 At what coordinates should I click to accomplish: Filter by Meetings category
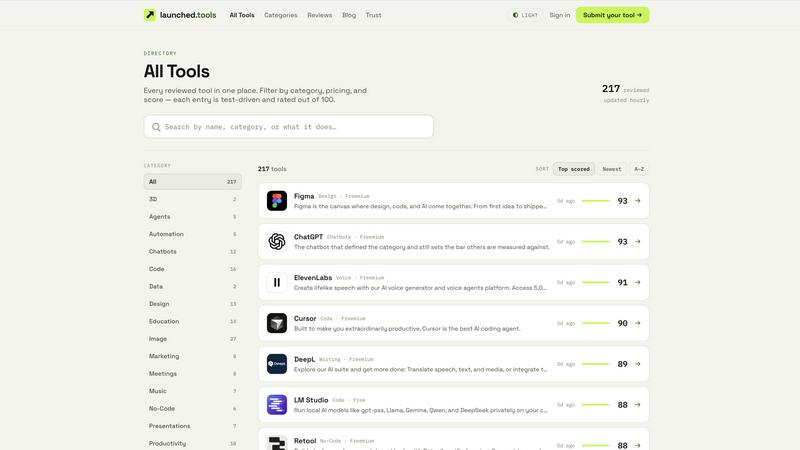point(192,373)
